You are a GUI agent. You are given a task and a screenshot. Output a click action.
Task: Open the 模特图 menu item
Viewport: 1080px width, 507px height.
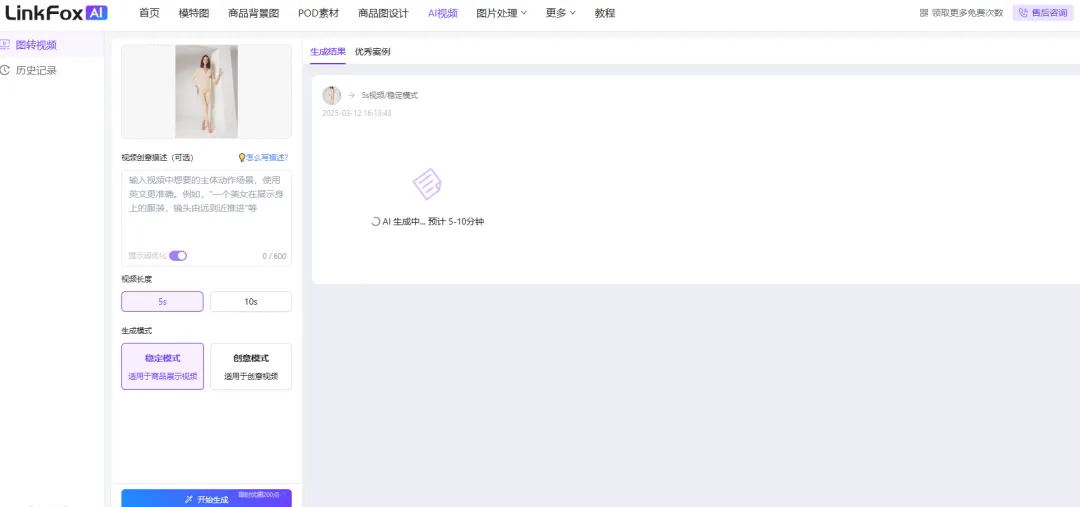(194, 13)
